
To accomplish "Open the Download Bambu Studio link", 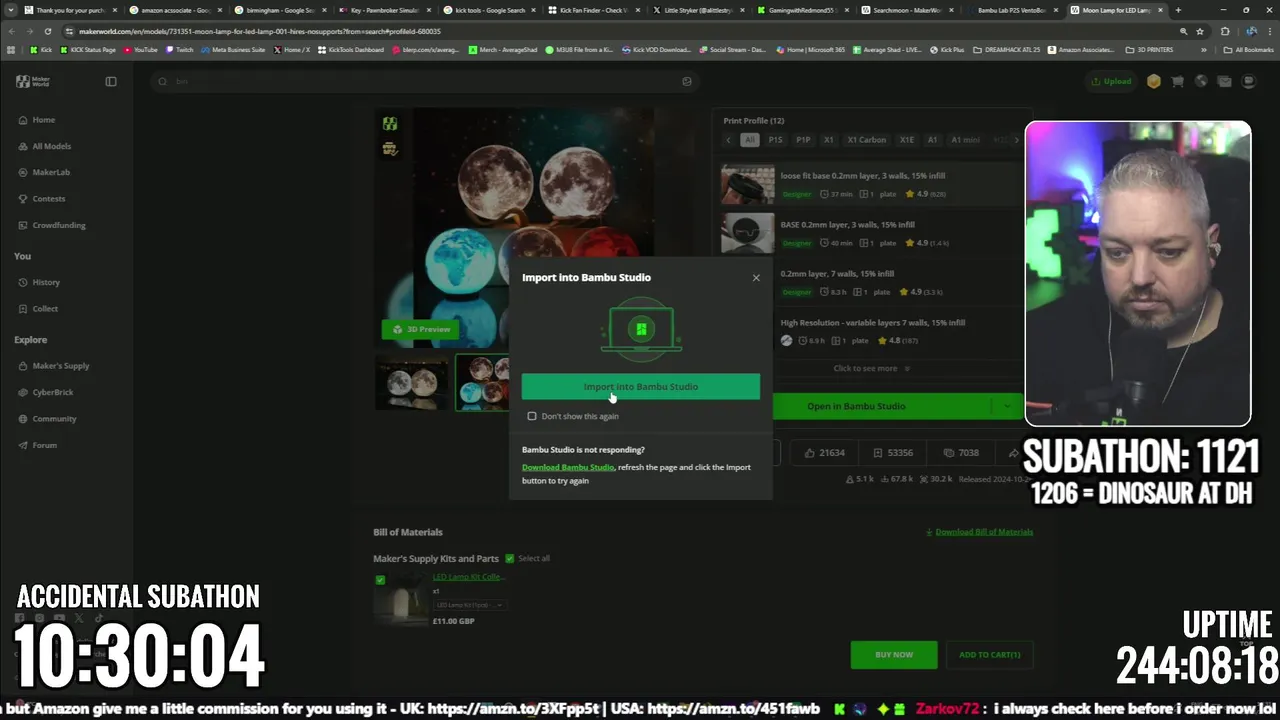I will click(567, 467).
